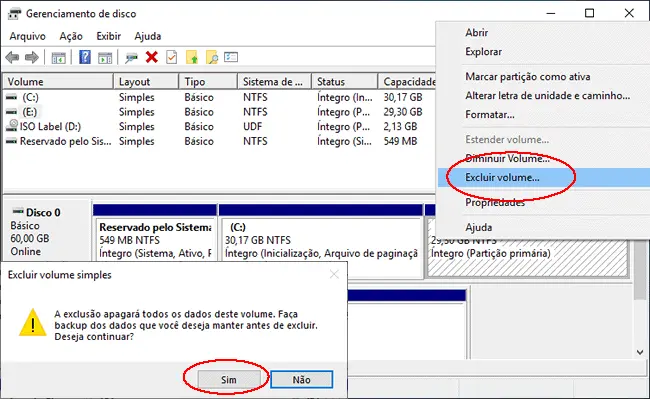
Task: Choose Formatar... from the context menu
Action: point(490,114)
